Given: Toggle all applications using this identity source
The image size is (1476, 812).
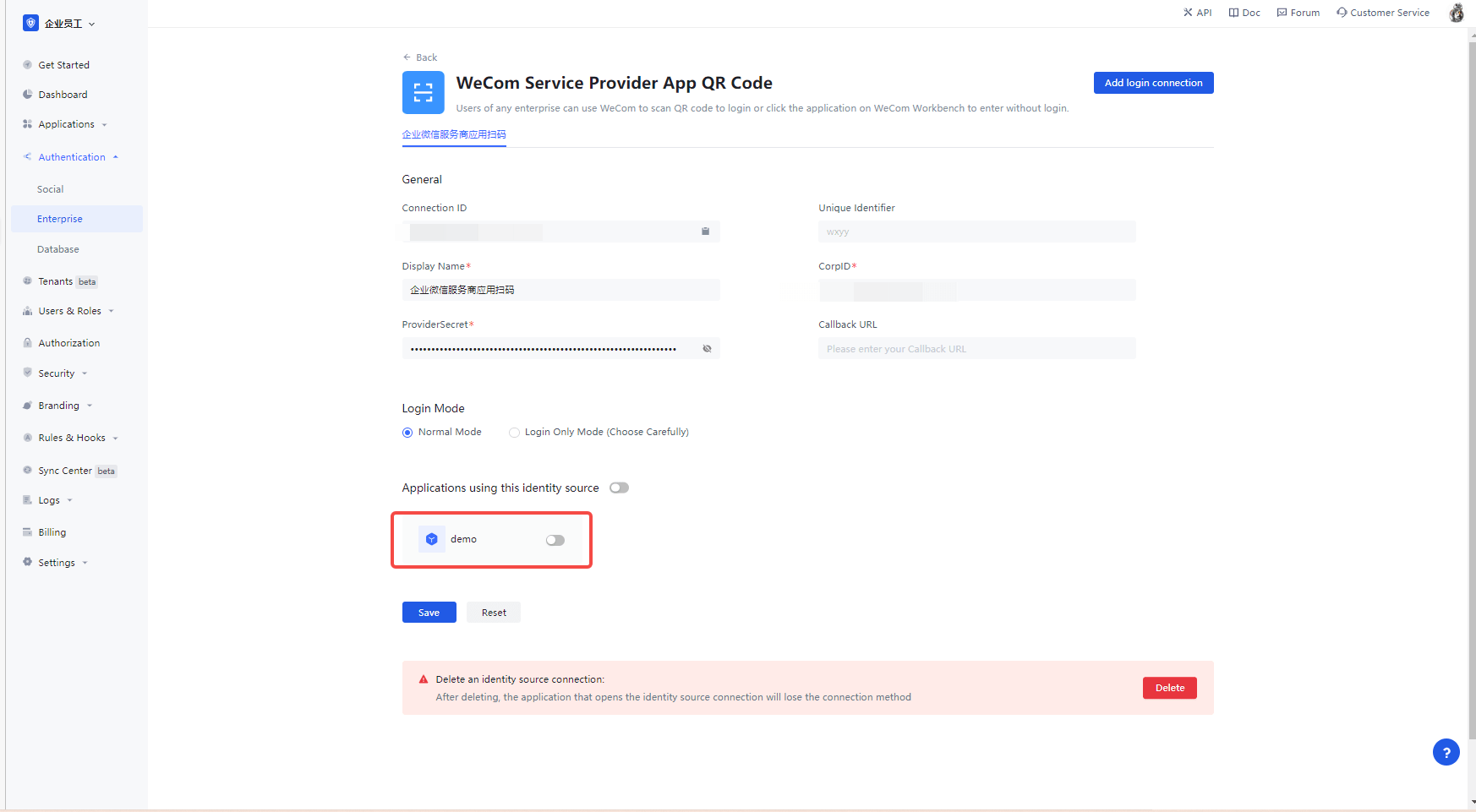Looking at the screenshot, I should click(x=619, y=488).
